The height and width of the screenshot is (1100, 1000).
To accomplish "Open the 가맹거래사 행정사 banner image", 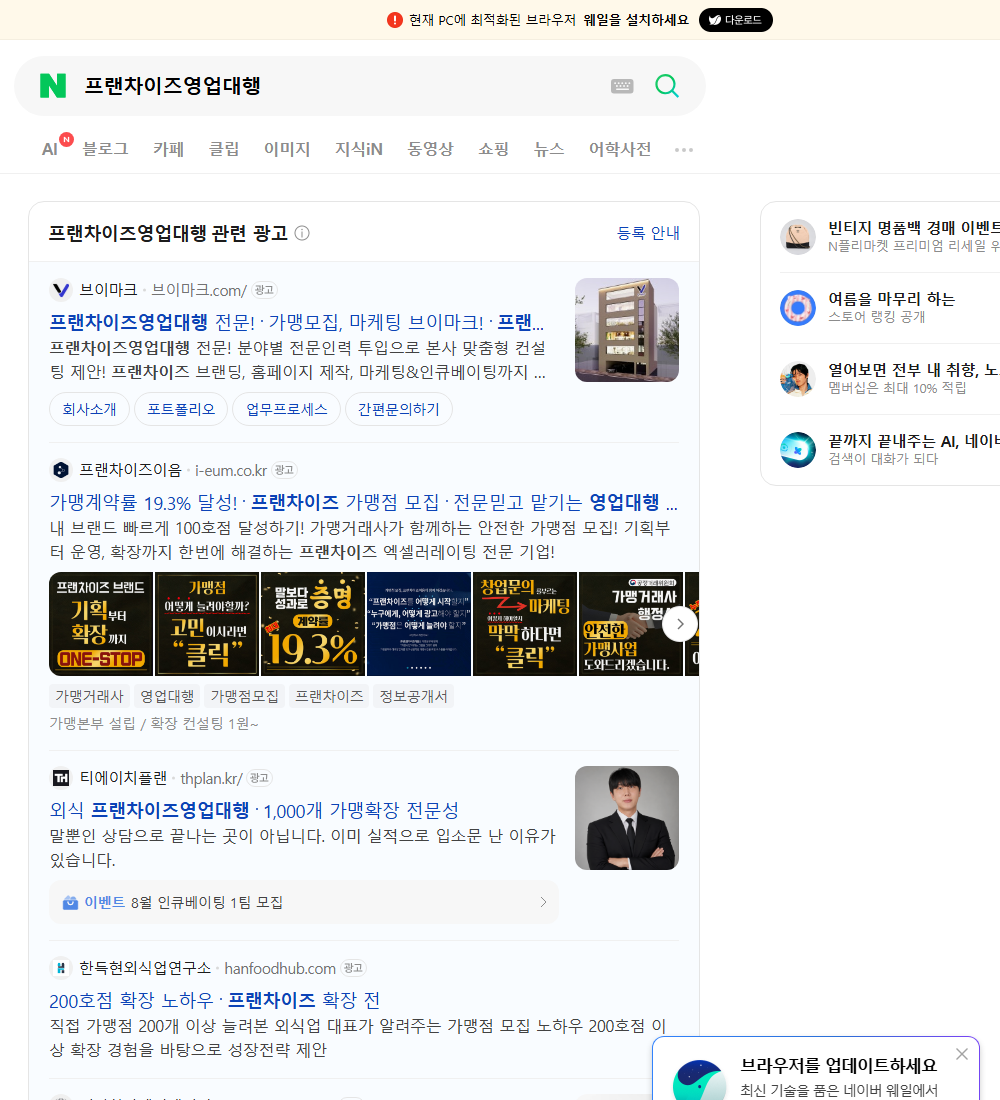I will [x=631, y=624].
